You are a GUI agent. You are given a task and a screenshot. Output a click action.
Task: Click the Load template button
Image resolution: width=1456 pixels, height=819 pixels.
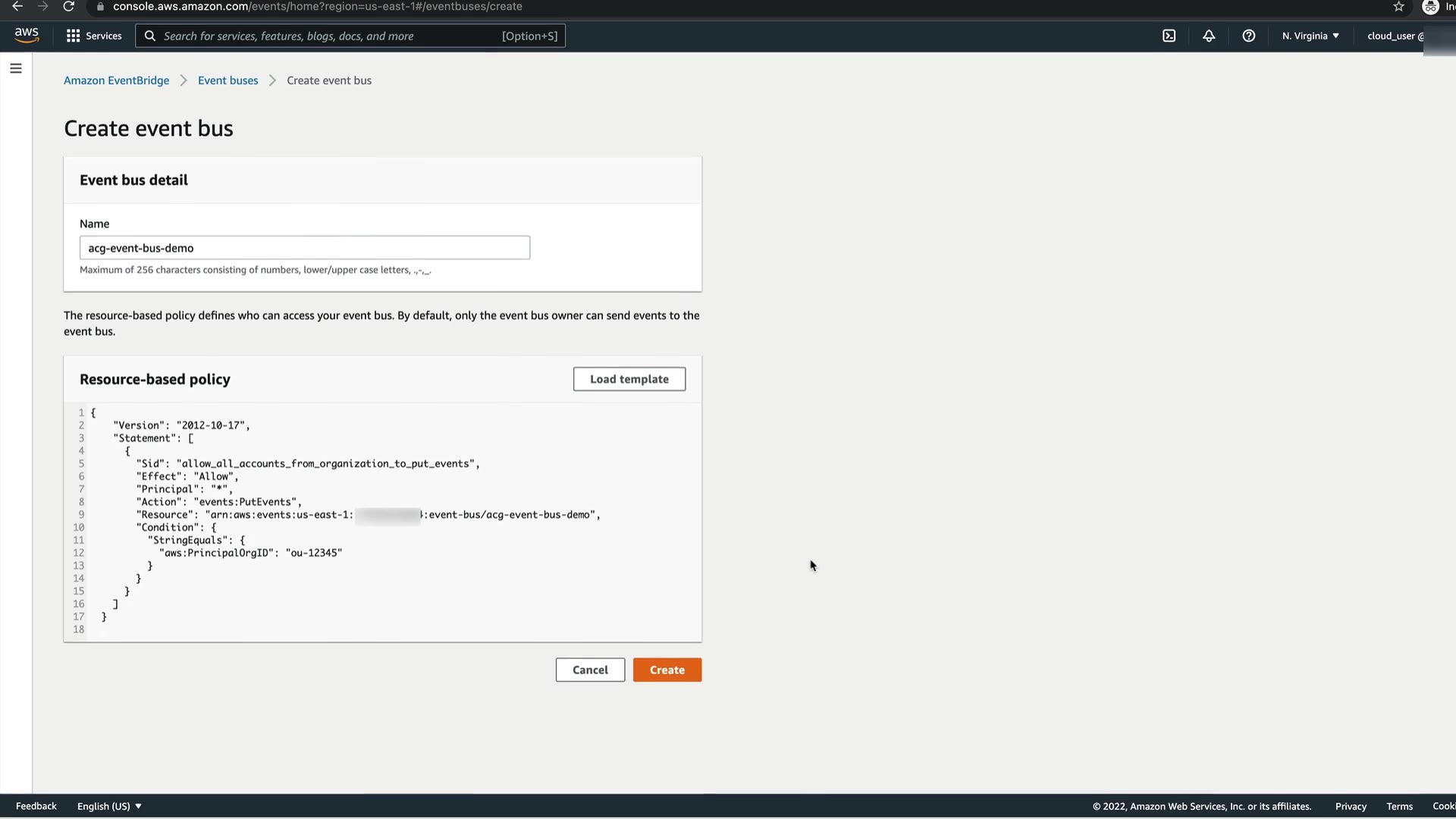[x=629, y=379]
